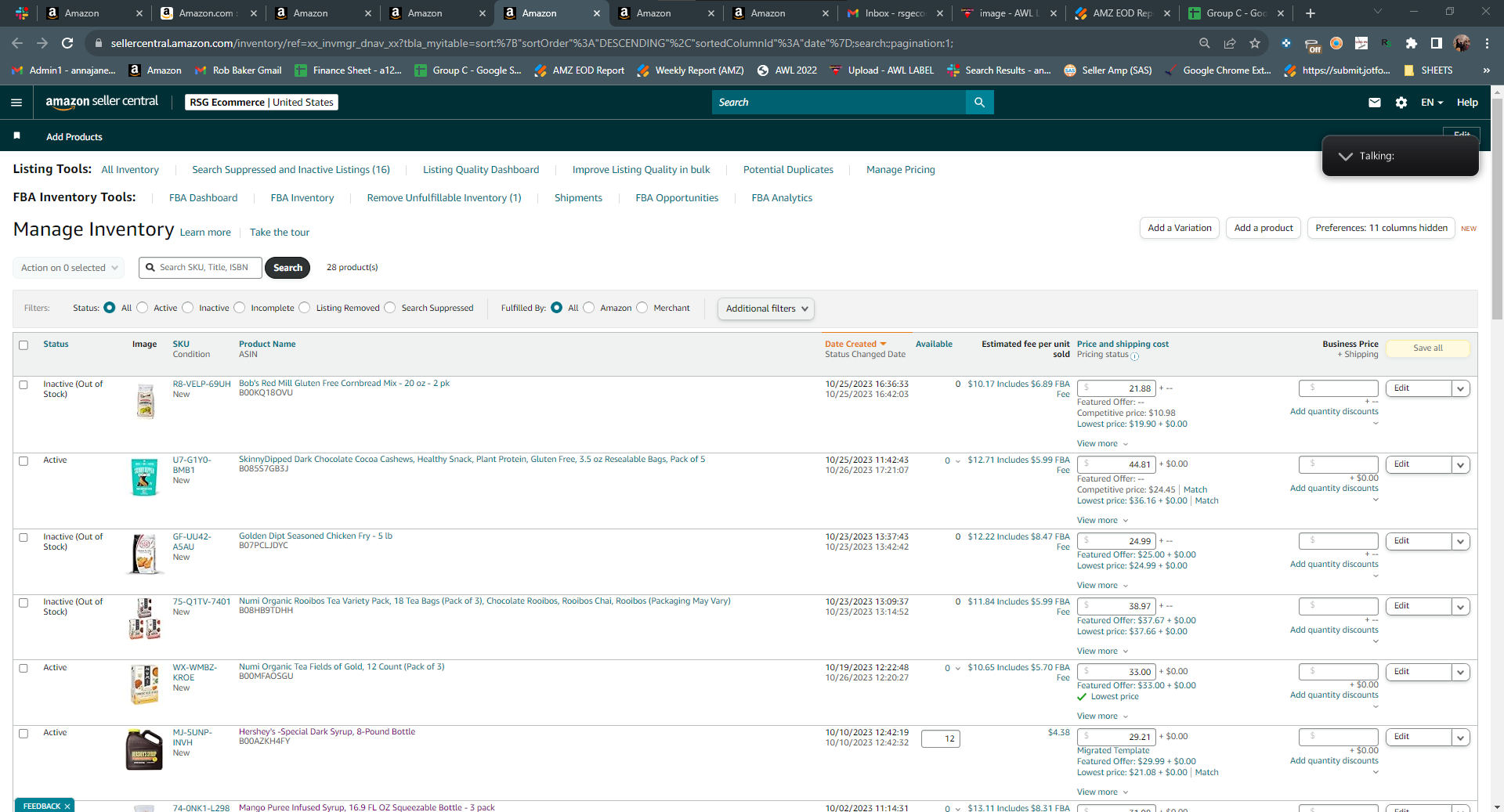This screenshot has width=1504, height=812.
Task: Close the Feedback widget with X
Action: pos(67,806)
